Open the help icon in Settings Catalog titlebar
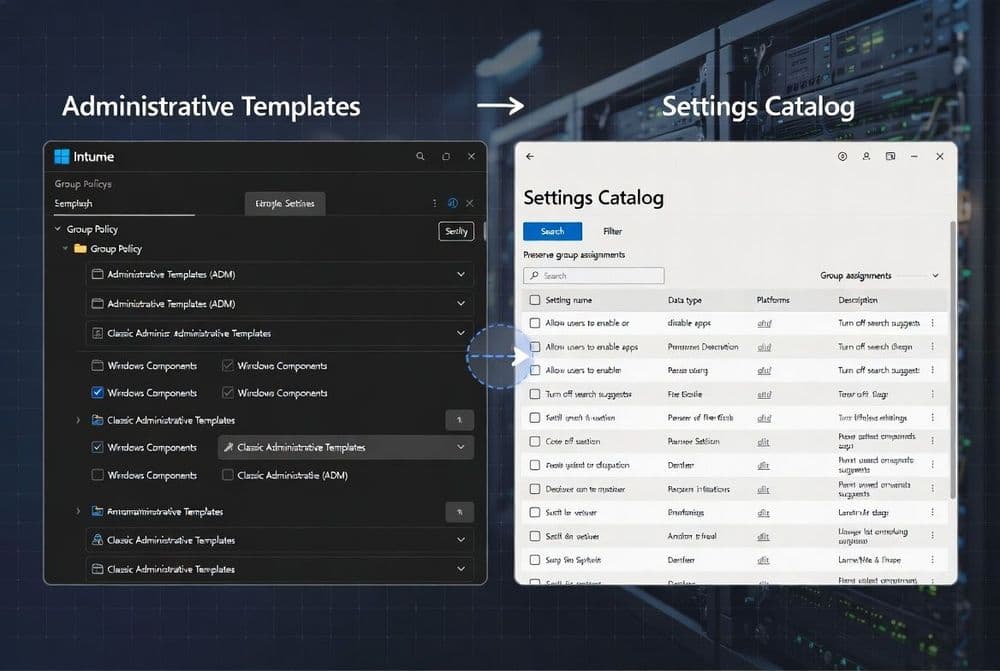This screenshot has height=671, width=1000. point(841,157)
